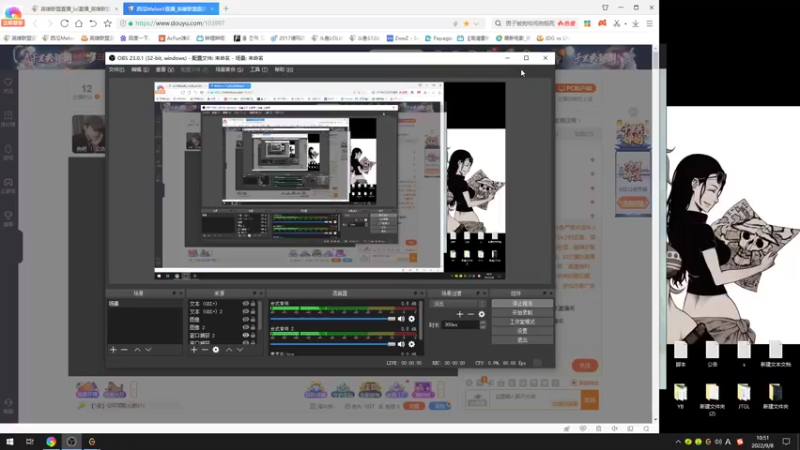
Task: Move the selected source up
Action: [x=229, y=349]
